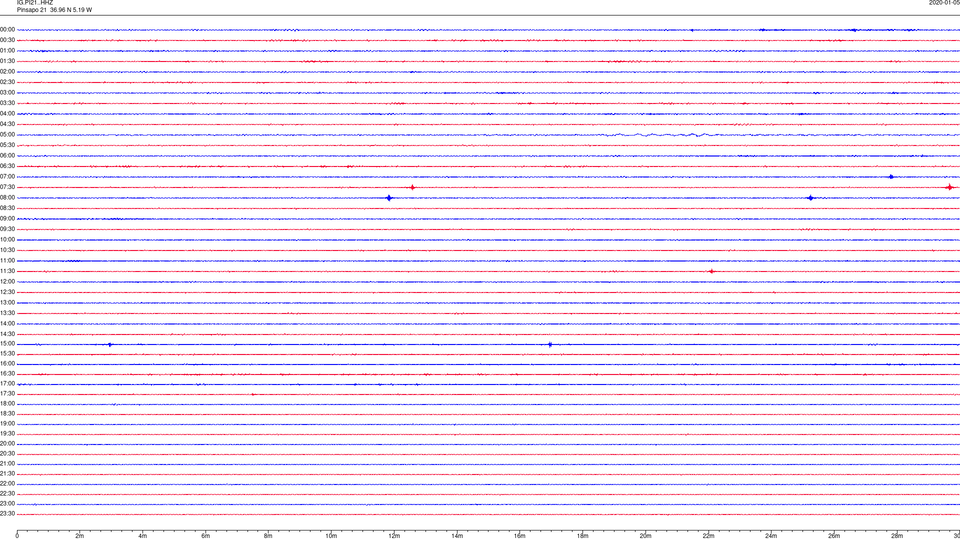Click the "18m" minute axis label
Viewport: 960px width, 540px height.
[582, 536]
